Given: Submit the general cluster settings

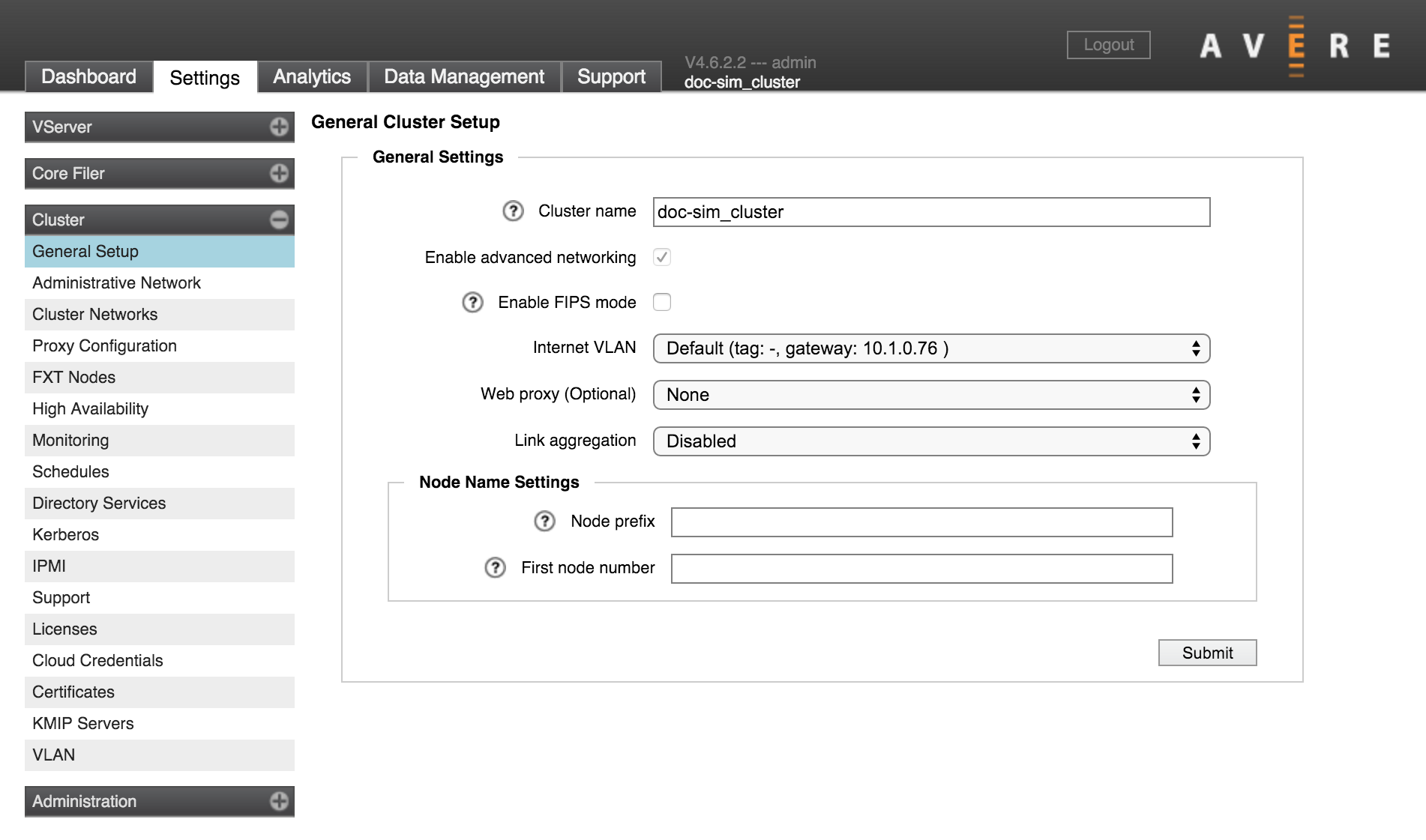Looking at the screenshot, I should tap(1208, 653).
